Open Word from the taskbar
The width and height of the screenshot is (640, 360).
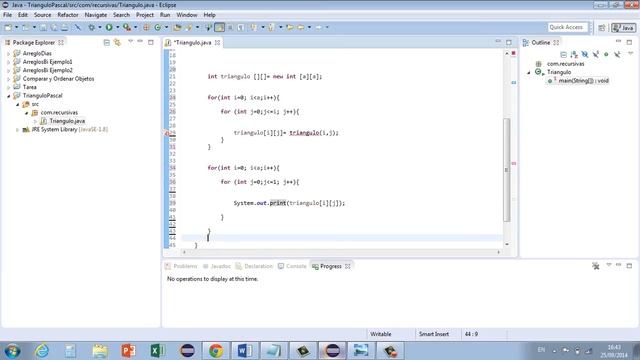pyautogui.click(x=244, y=351)
